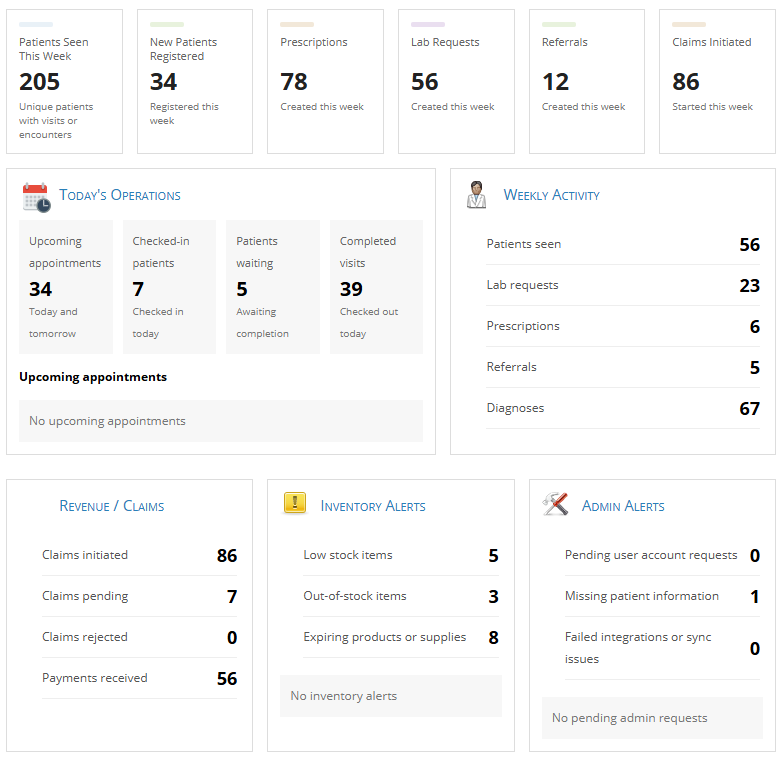Click 'Unique patients with visits or encounters' text
781x757 pixels.
click(56, 121)
